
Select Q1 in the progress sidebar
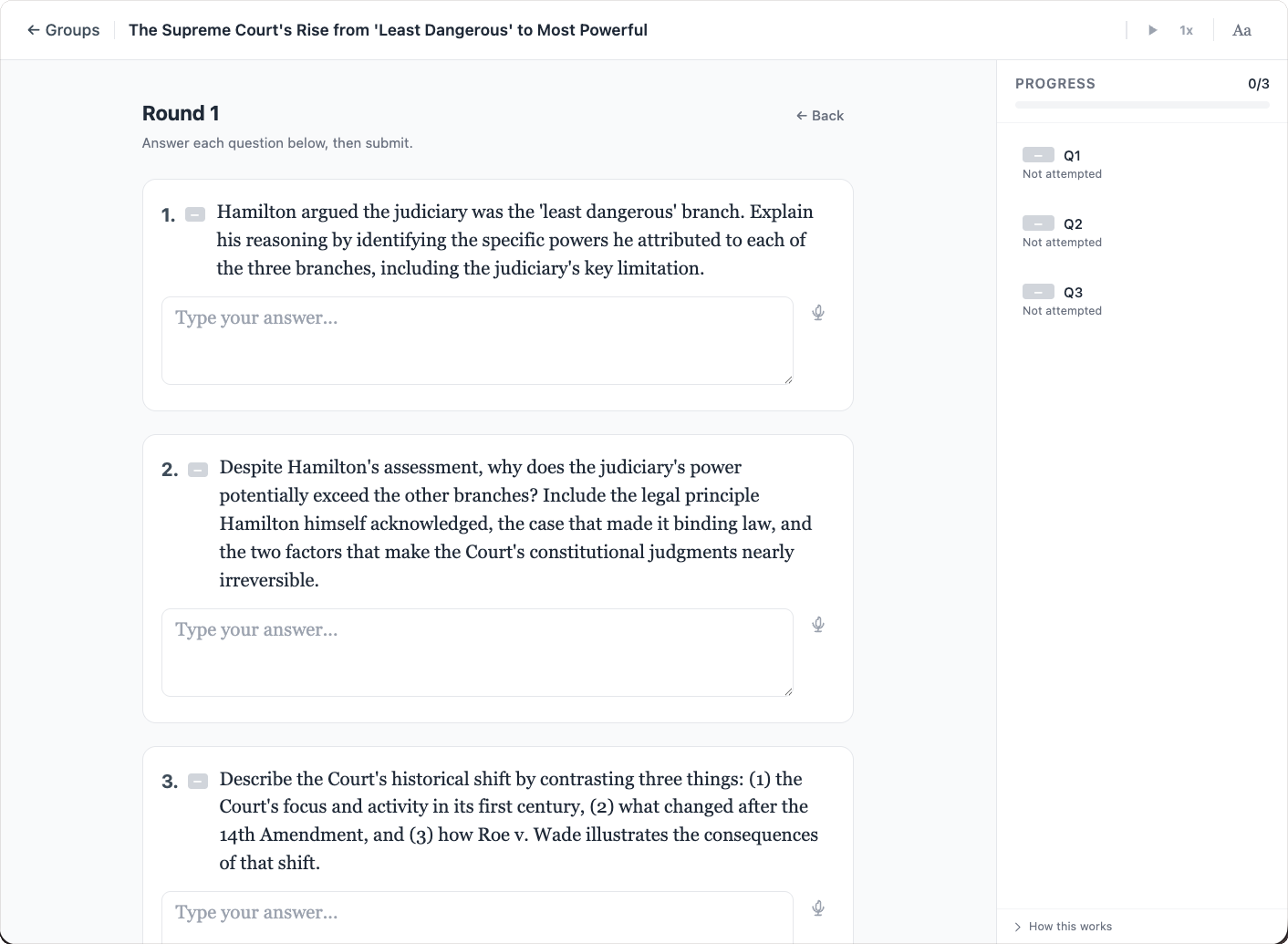pos(1072,156)
